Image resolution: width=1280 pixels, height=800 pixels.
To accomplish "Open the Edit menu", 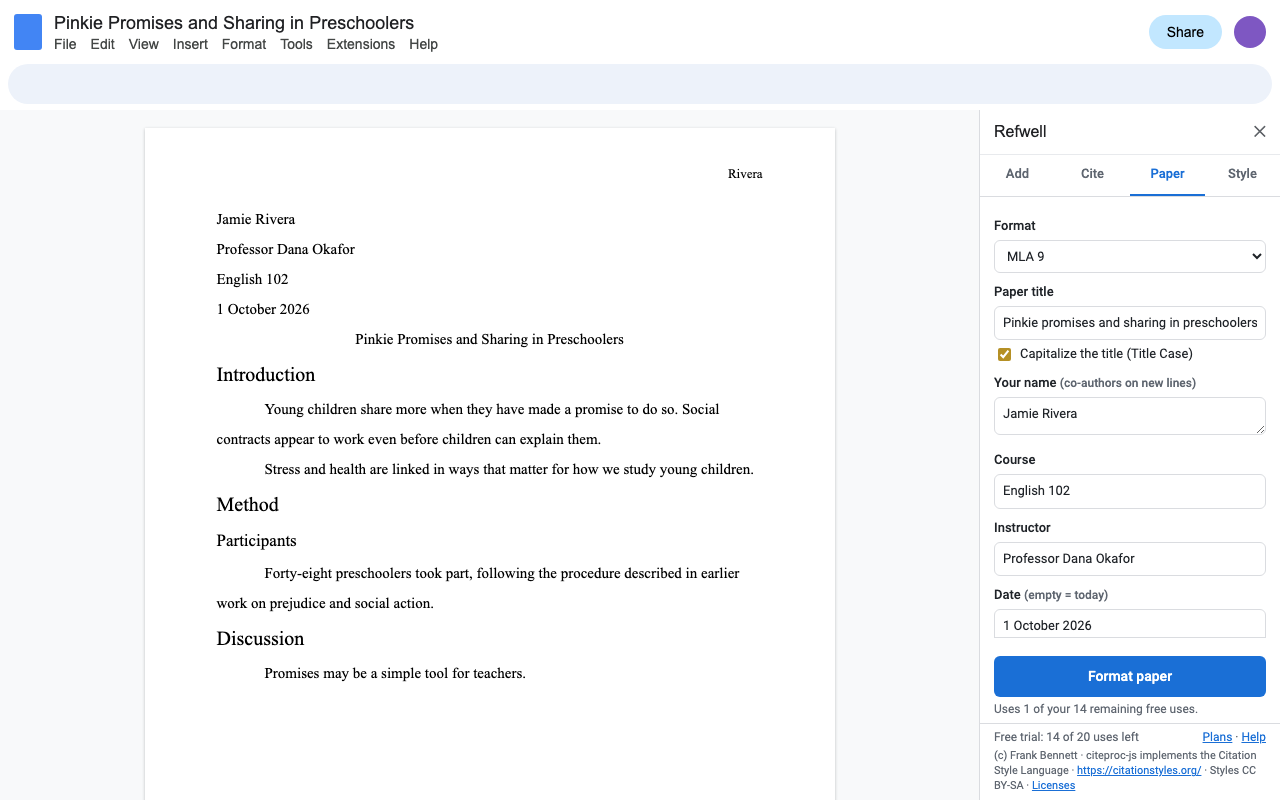I will [103, 44].
